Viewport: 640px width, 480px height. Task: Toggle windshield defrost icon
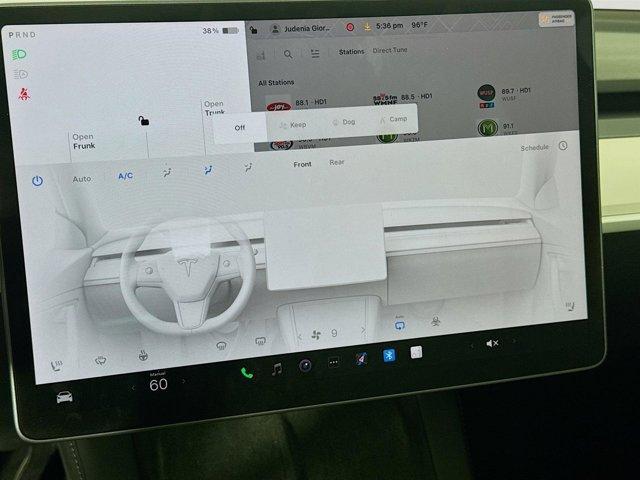[x=101, y=361]
